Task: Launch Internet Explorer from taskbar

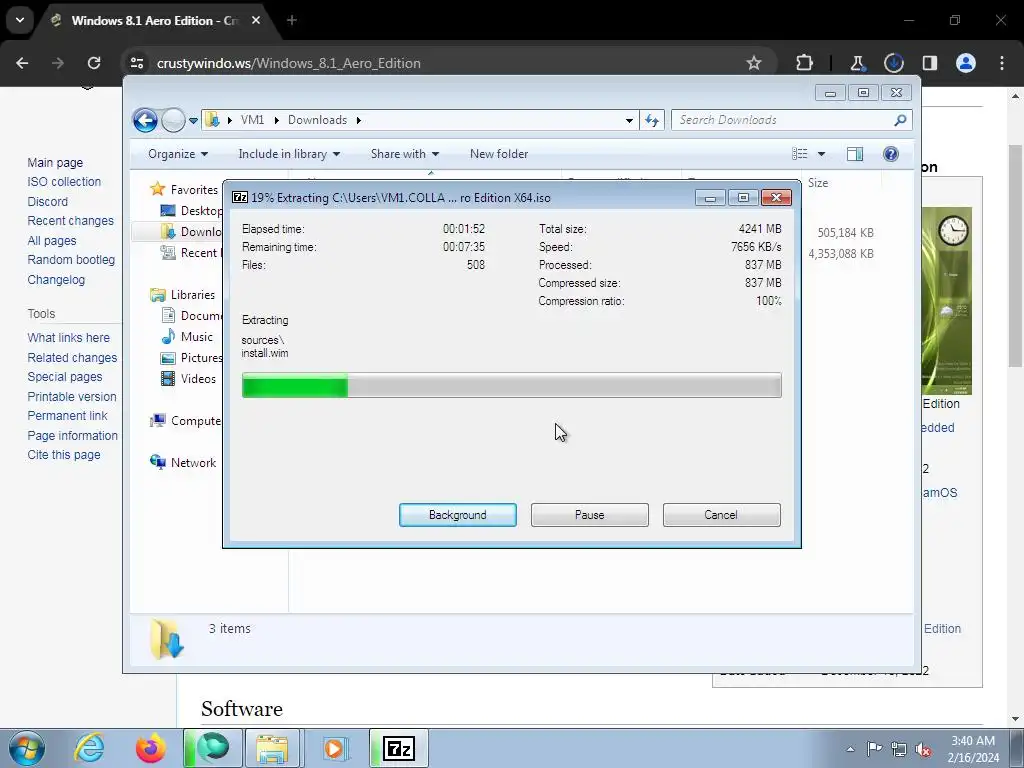Action: point(89,748)
